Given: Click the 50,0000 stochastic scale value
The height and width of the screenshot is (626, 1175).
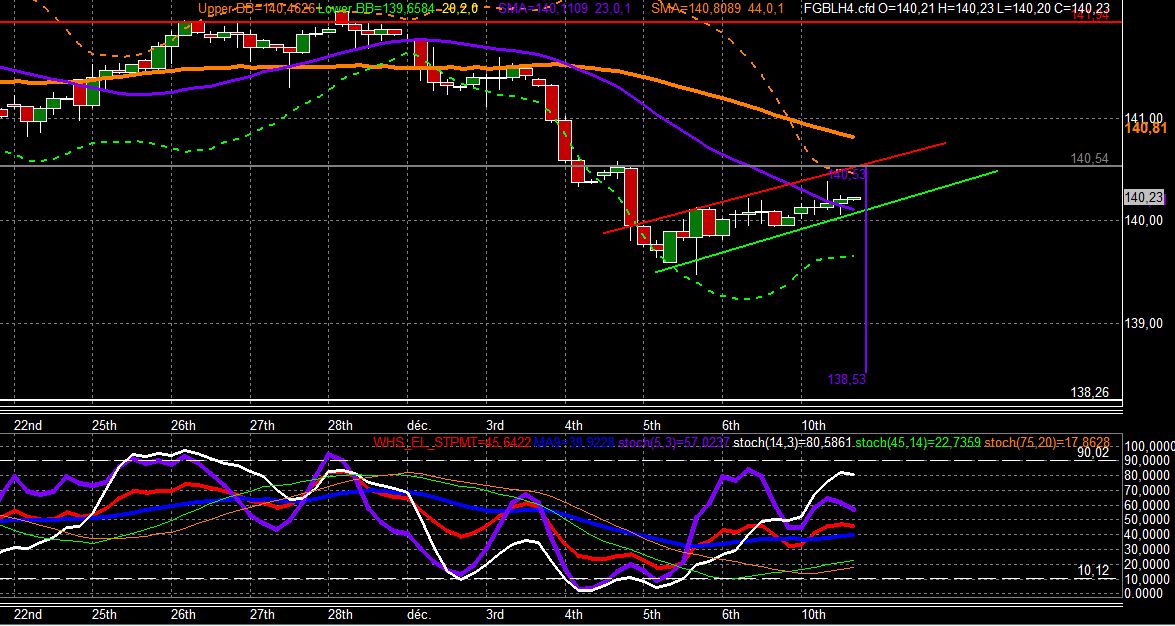Looking at the screenshot, I should pyautogui.click(x=1149, y=520).
